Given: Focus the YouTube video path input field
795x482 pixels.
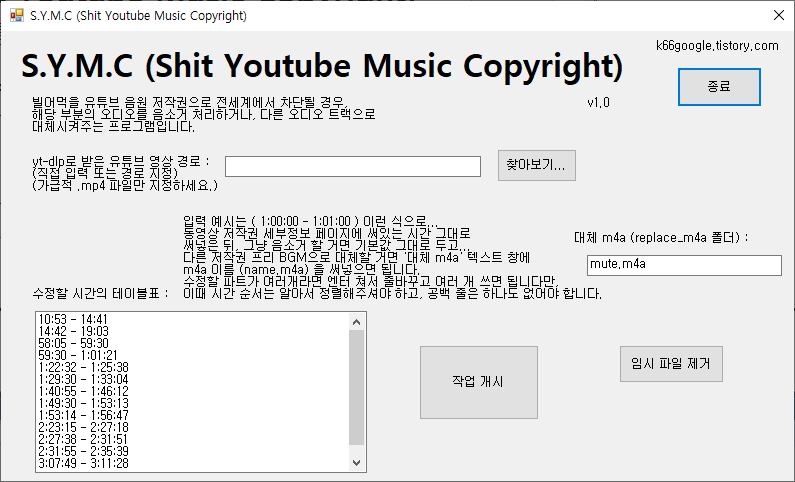Looking at the screenshot, I should (x=353, y=167).
